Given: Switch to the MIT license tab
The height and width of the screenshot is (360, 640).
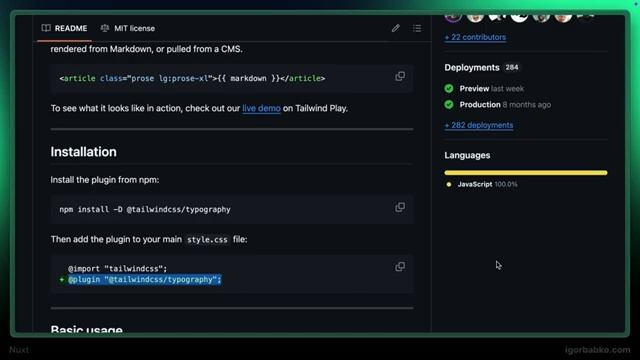Looking at the screenshot, I should click(128, 28).
